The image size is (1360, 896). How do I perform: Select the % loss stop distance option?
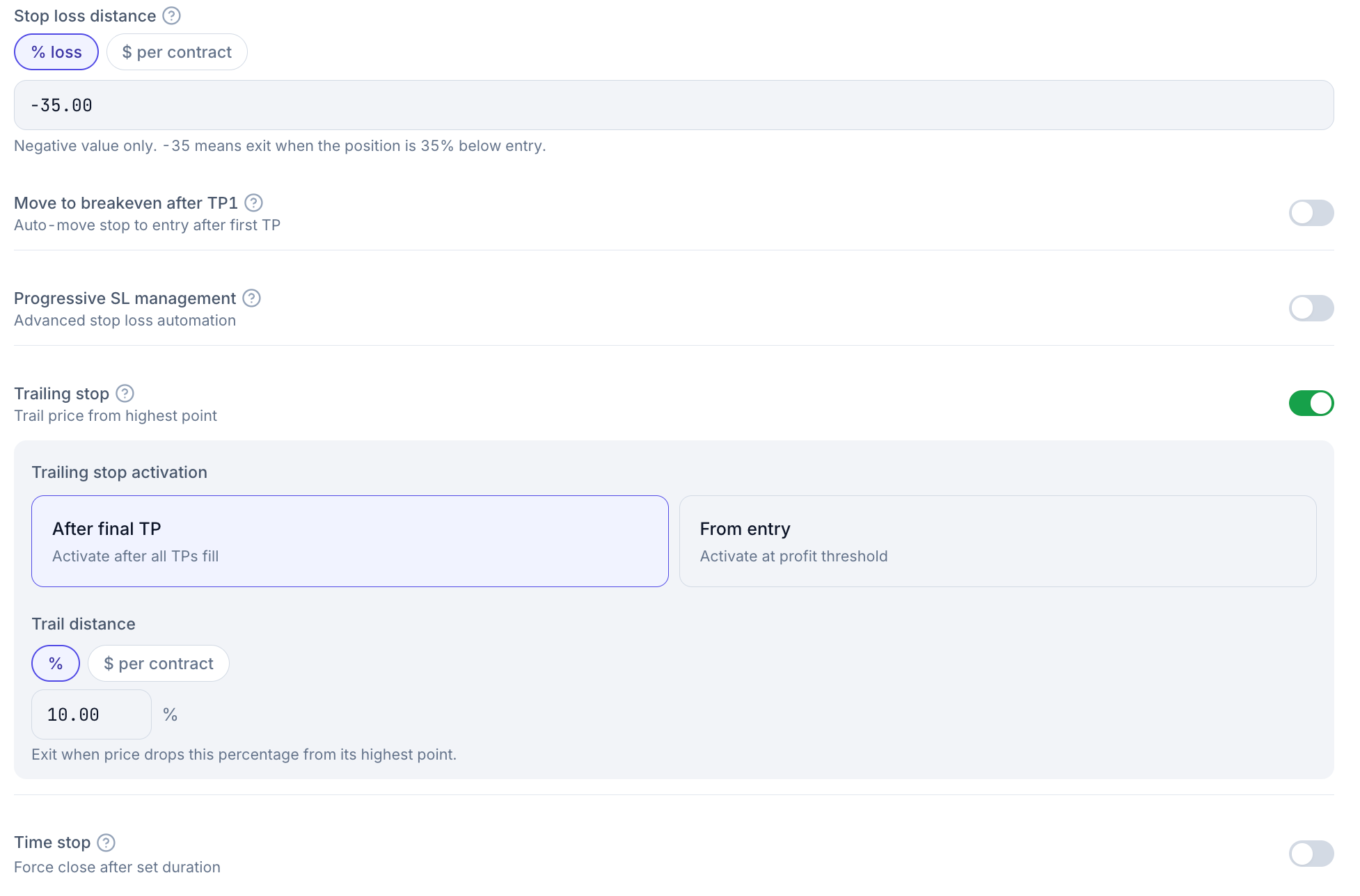56,52
